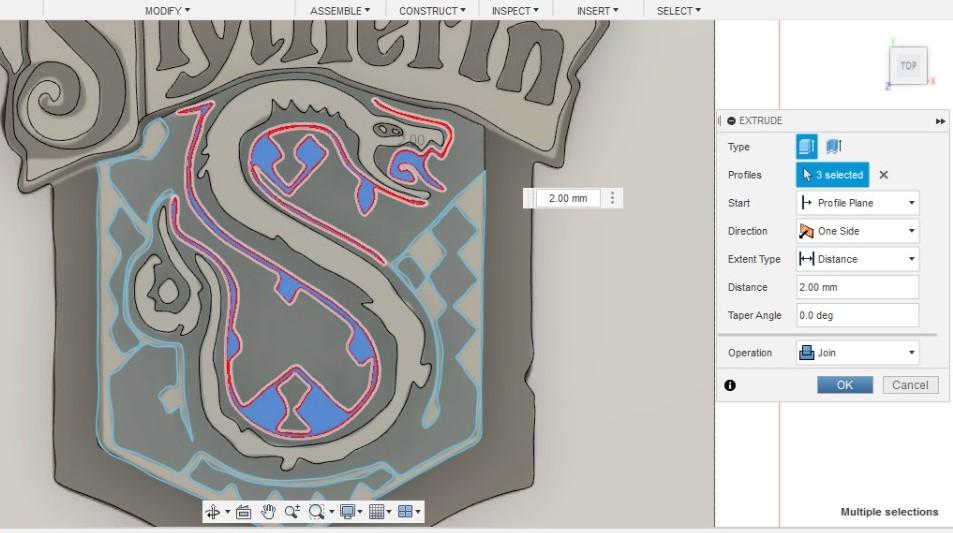Open the INSPECT menu
Screen dimensions: 953x533
pos(515,11)
